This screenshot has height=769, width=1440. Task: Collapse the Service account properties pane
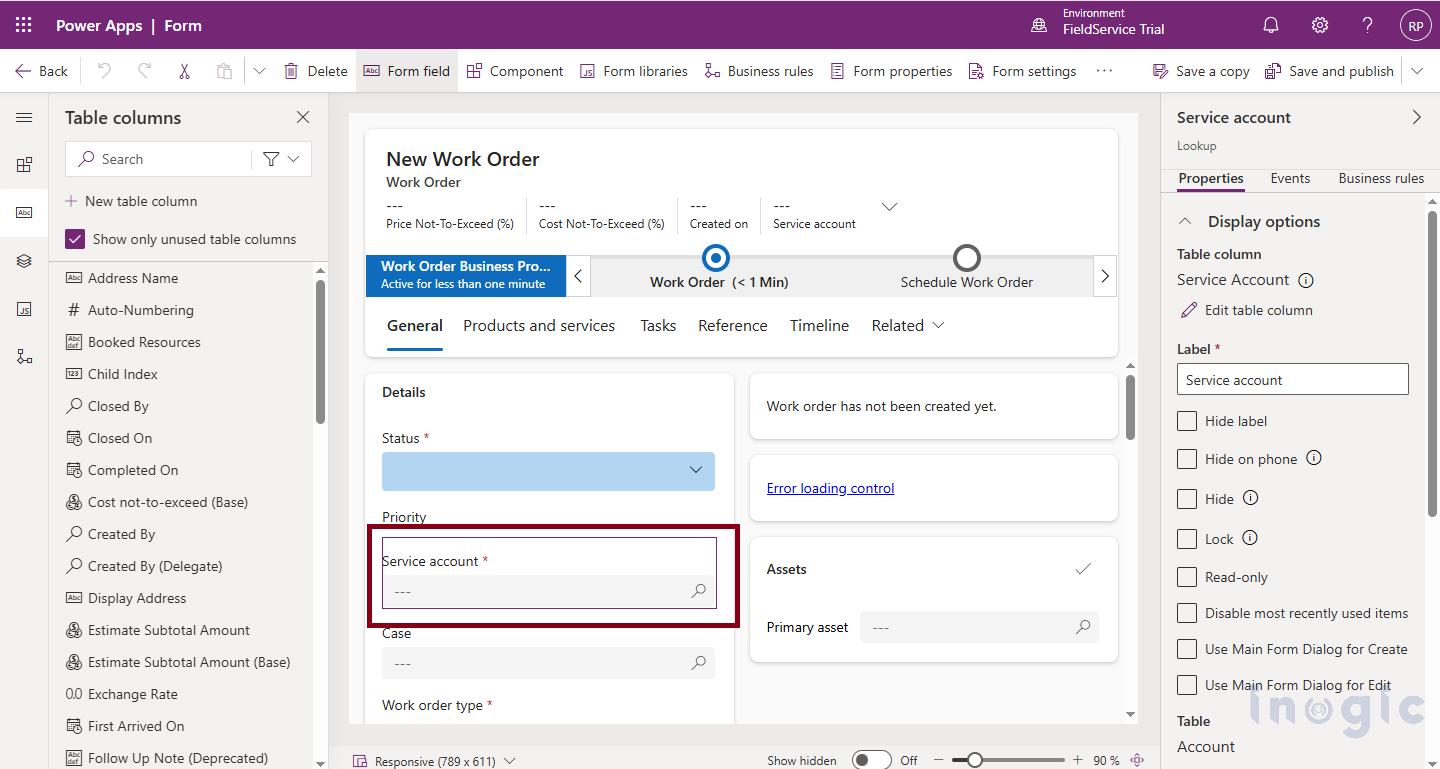click(x=1416, y=117)
